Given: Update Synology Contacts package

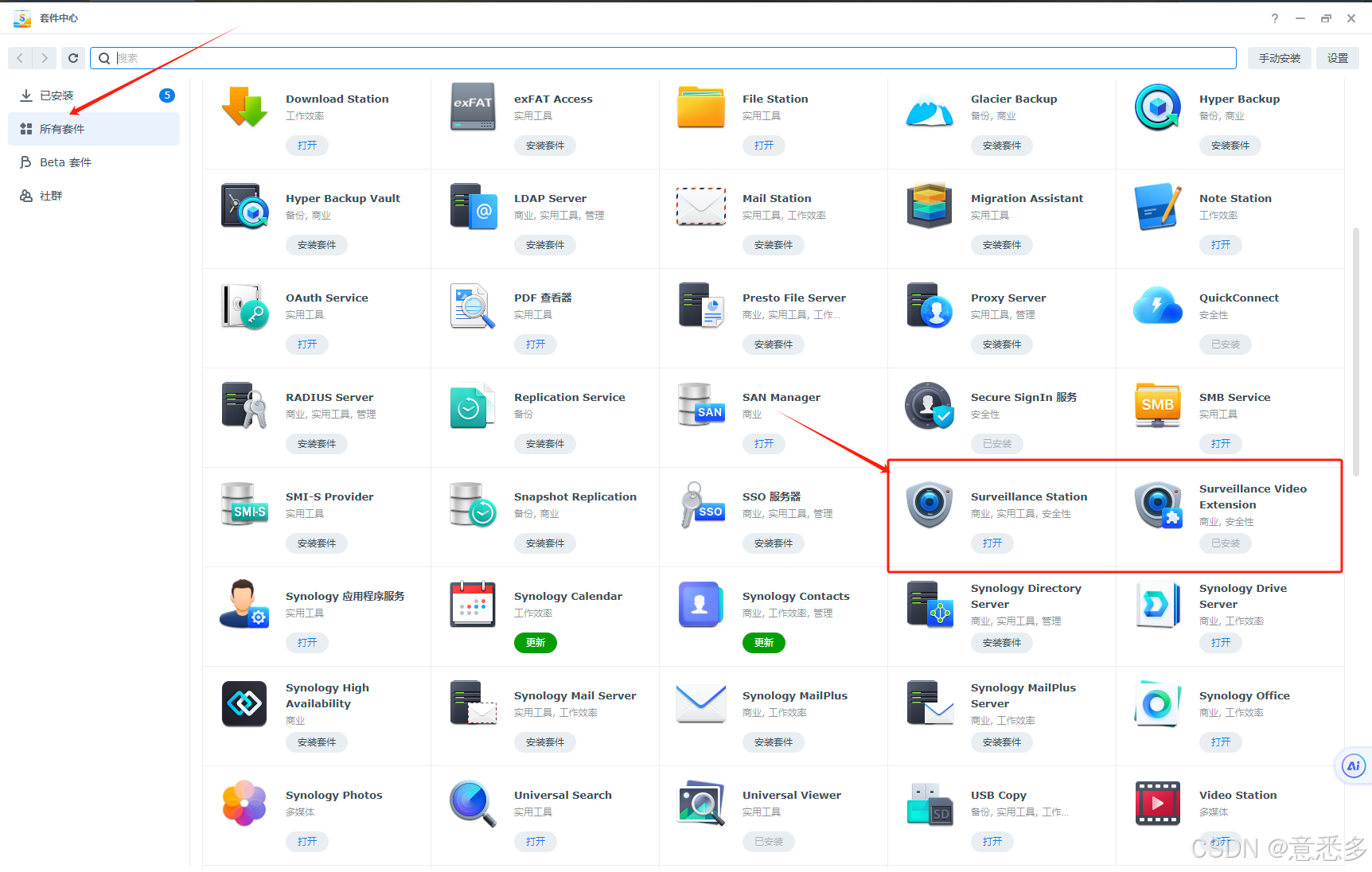Looking at the screenshot, I should 764,643.
